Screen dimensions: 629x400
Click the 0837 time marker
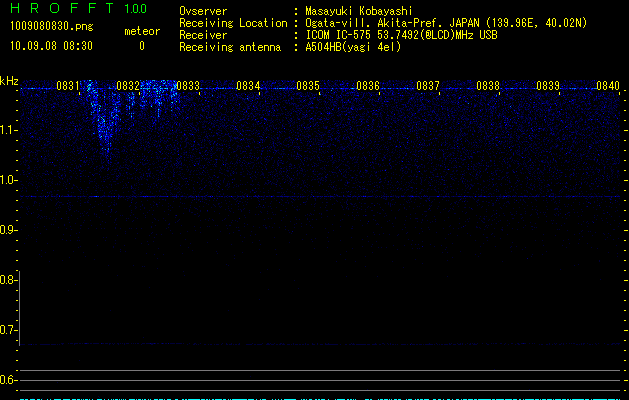[428, 86]
